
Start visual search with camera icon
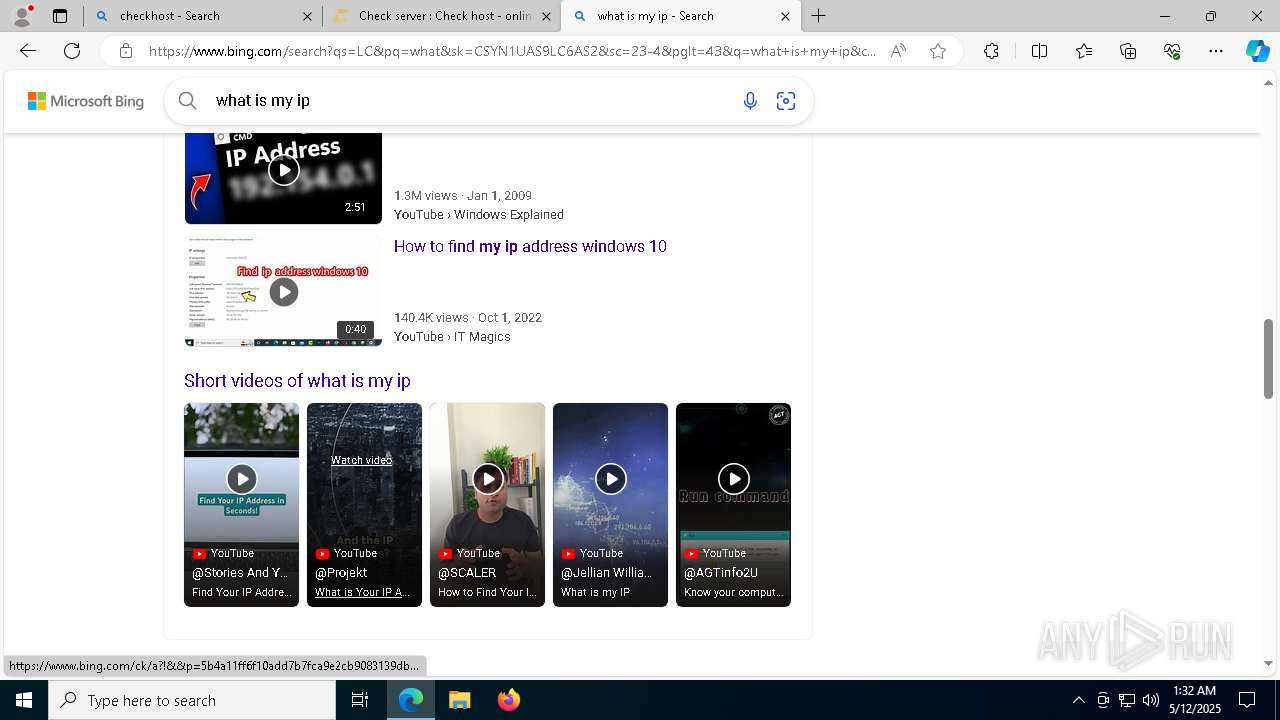click(786, 100)
